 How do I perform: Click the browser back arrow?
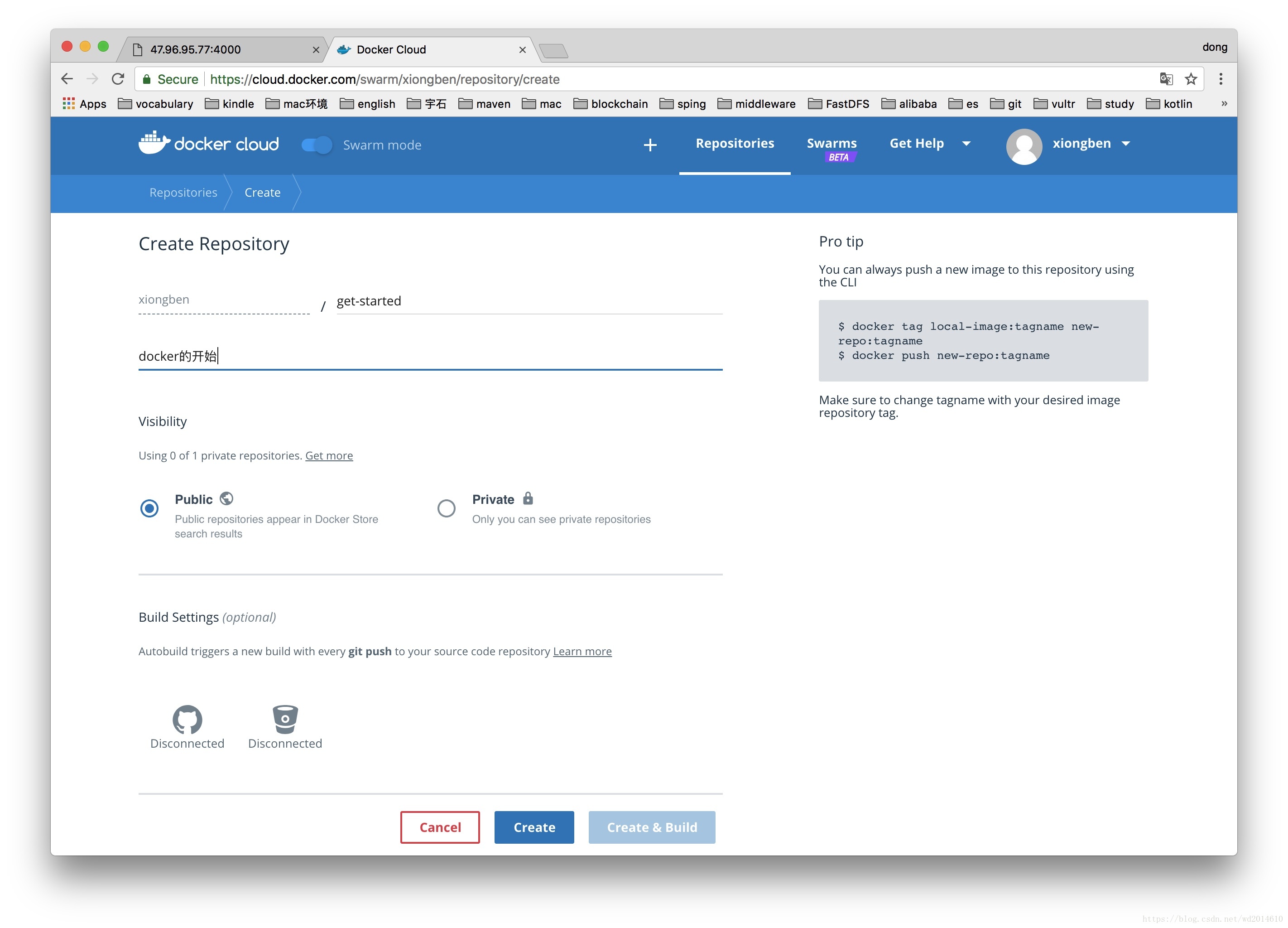click(x=67, y=79)
